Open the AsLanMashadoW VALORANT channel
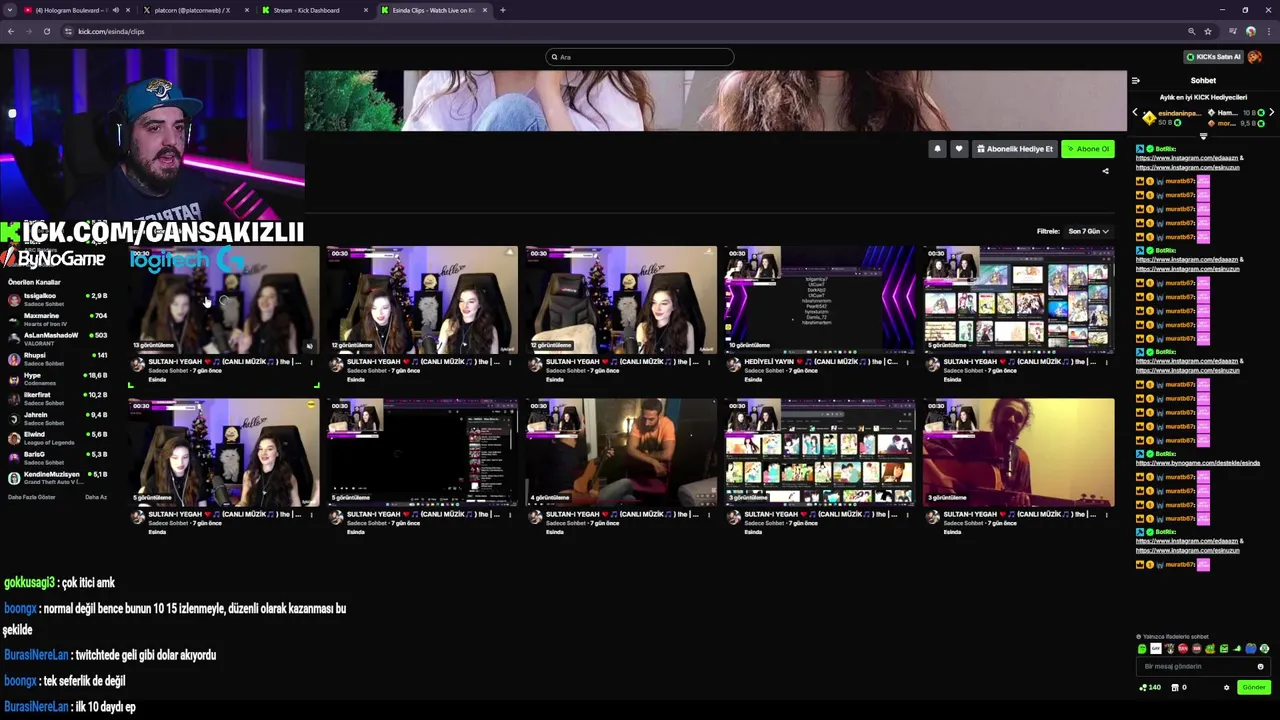Viewport: 1280px width, 720px height. (58, 339)
